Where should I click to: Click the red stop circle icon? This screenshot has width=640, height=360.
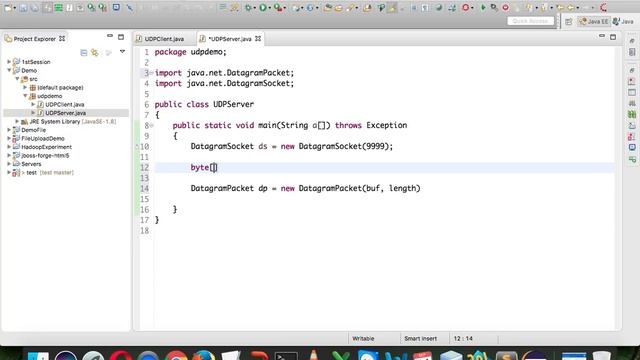[505, 7]
